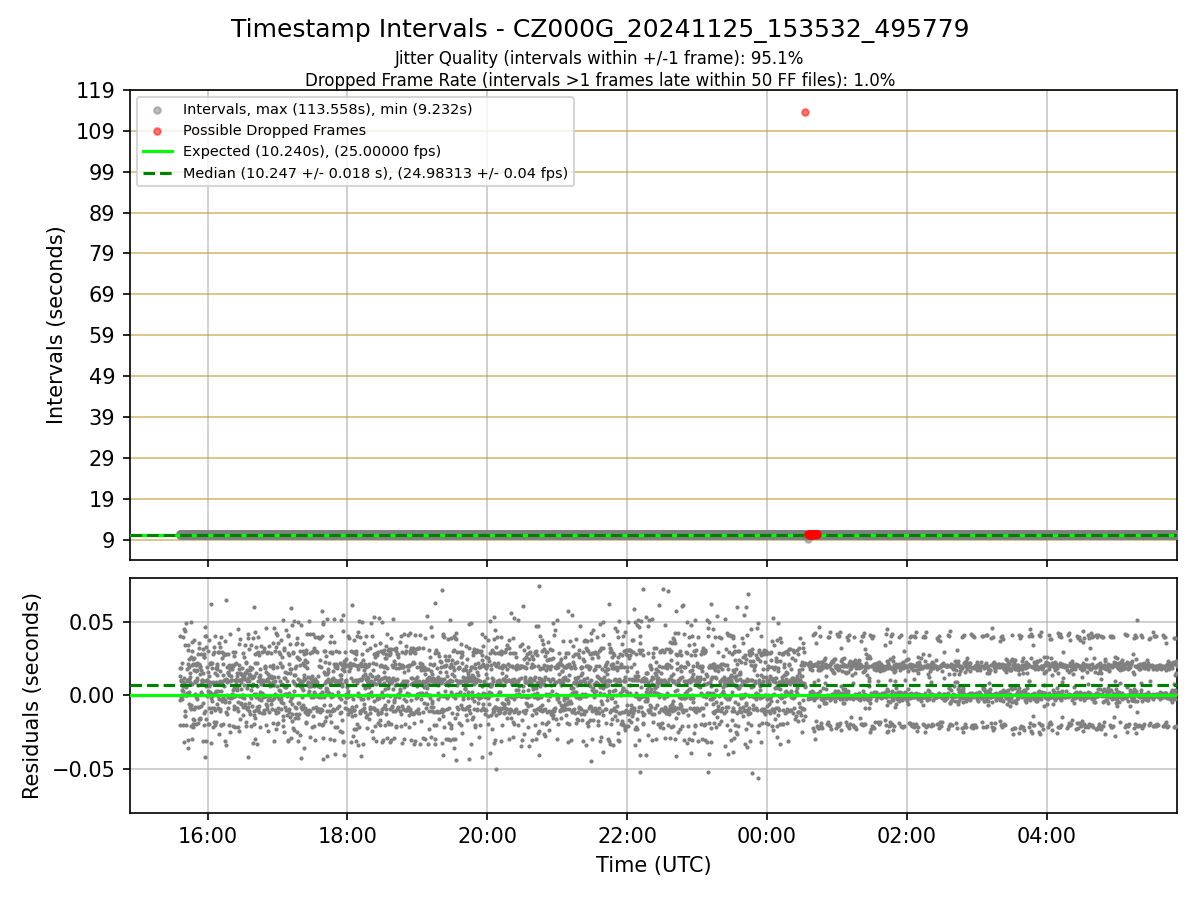This screenshot has height=900, width=1200.
Task: Click the legend entry starting 'Median (10.247 +/- 0.018 s)'
Action: pos(375,173)
